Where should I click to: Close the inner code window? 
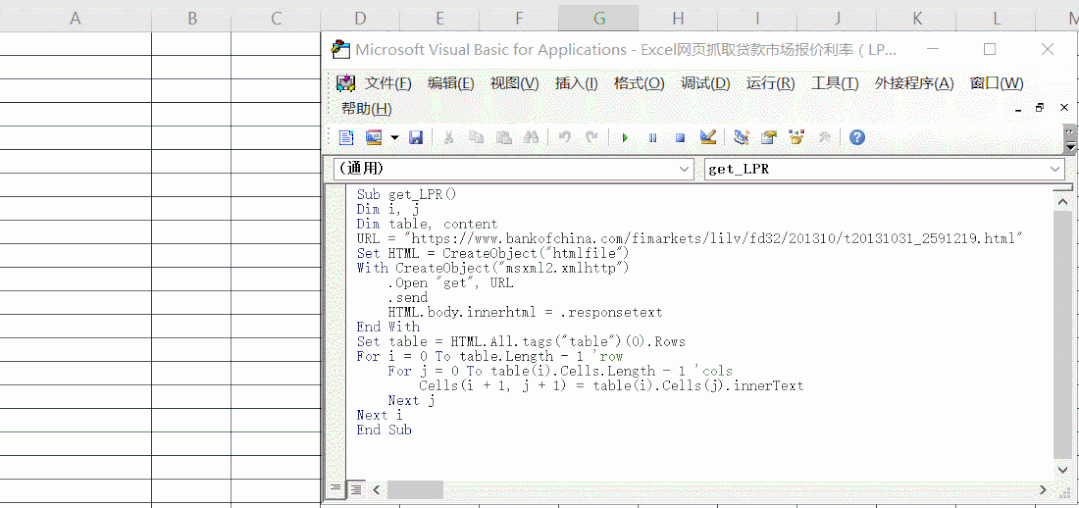[1064, 108]
